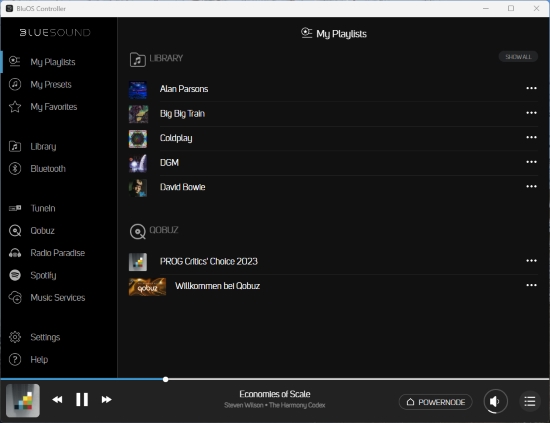Open more options for Coldplay
Screen dimensions: 550x423
click(531, 137)
